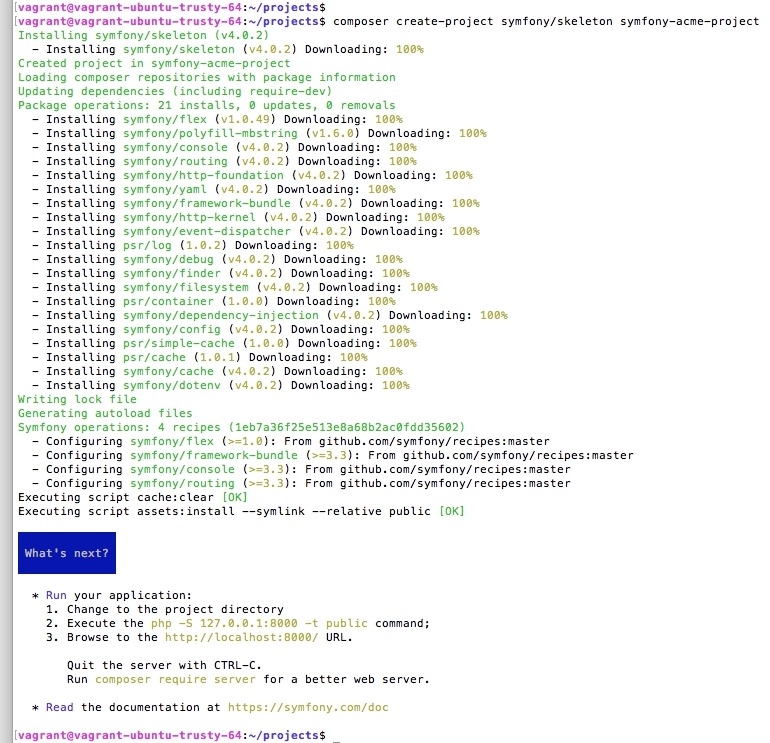Click the empty first prompt line at the top
Image resolution: width=770 pixels, height=743 pixels.
(170, 7)
